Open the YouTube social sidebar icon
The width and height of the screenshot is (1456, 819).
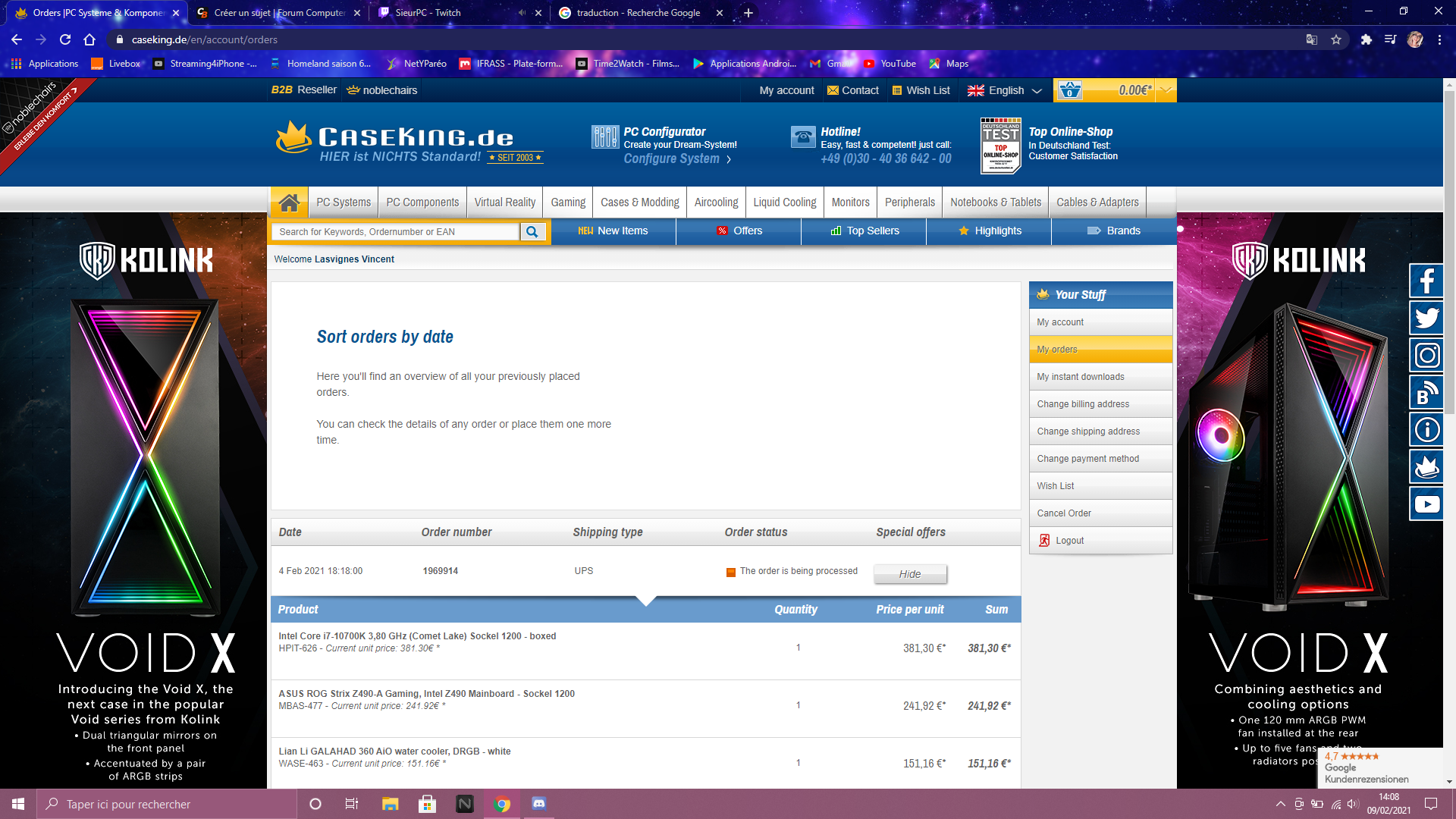point(1426,504)
